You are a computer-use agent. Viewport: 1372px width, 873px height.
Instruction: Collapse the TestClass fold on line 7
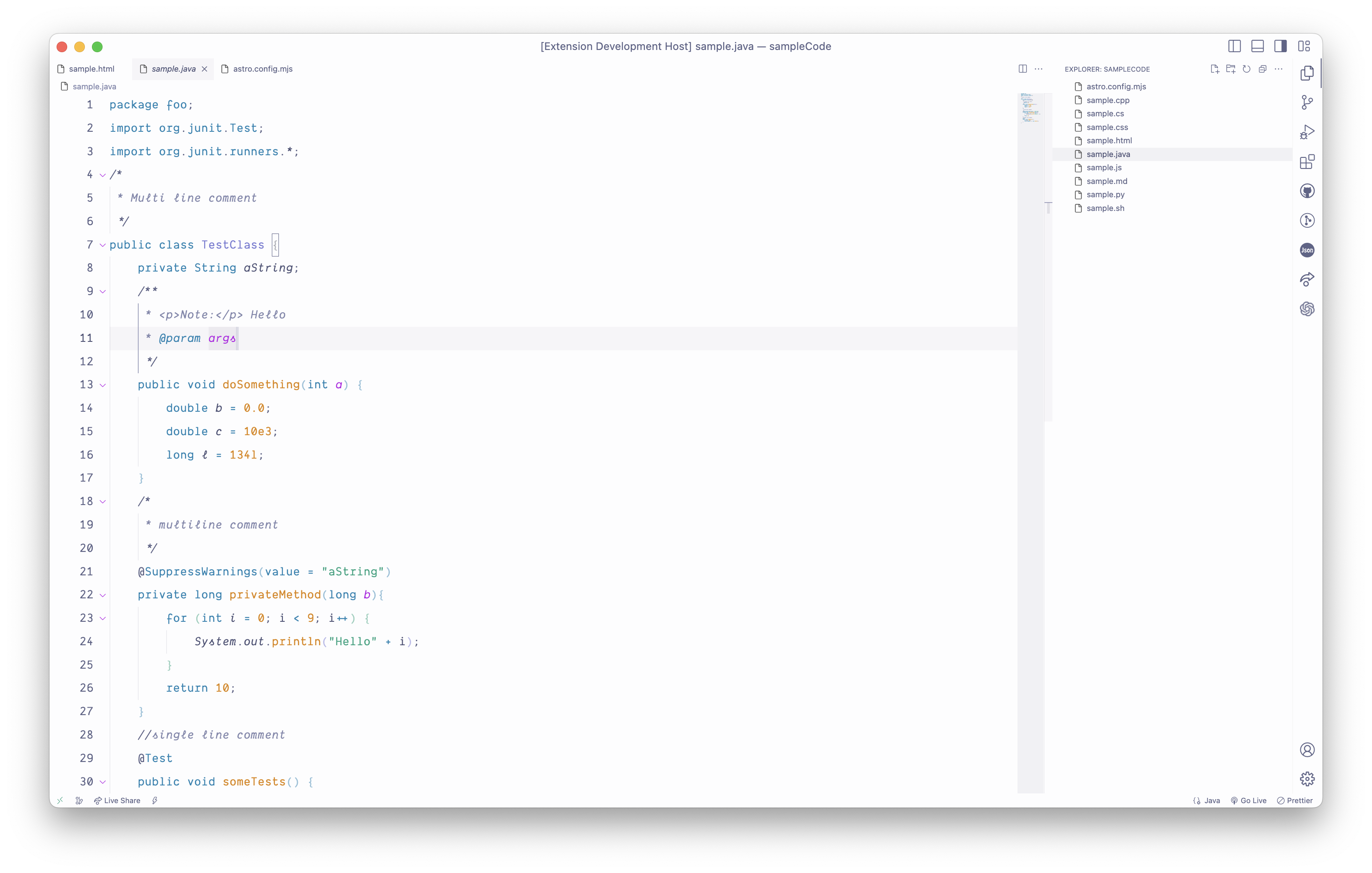(x=103, y=245)
